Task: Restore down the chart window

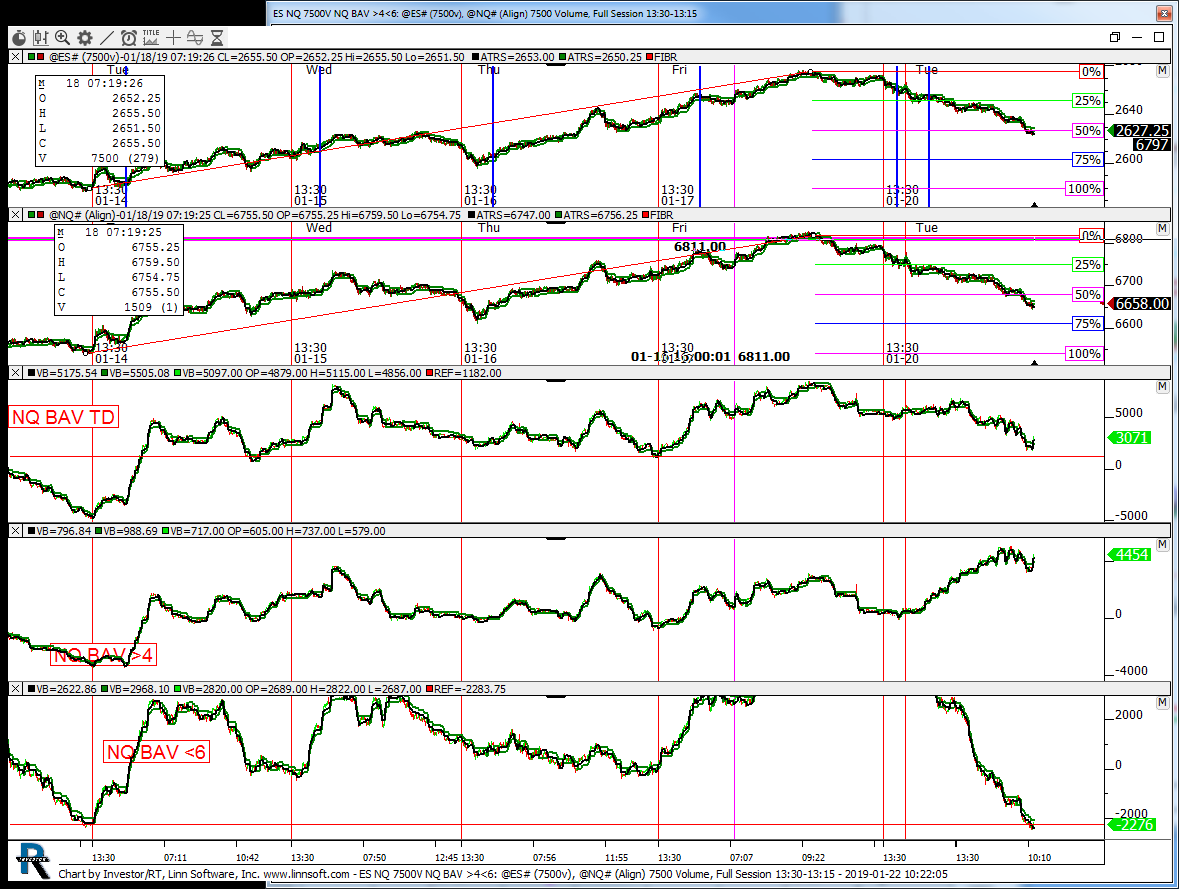Action: point(1115,37)
